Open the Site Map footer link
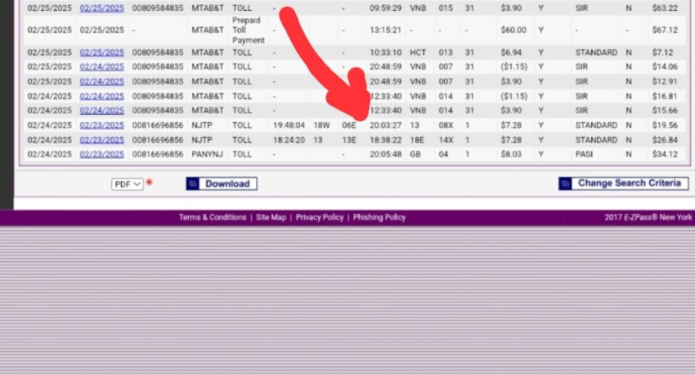Image resolution: width=695 pixels, height=375 pixels. 271,217
